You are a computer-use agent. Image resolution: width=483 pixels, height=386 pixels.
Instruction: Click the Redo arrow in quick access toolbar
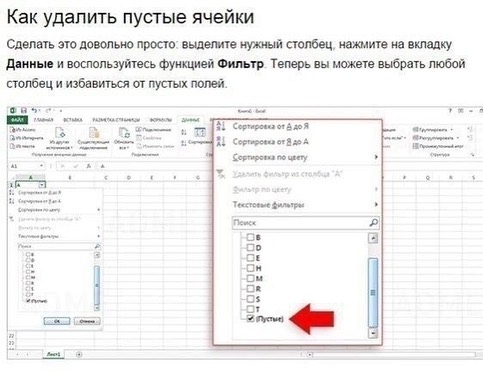(49, 110)
